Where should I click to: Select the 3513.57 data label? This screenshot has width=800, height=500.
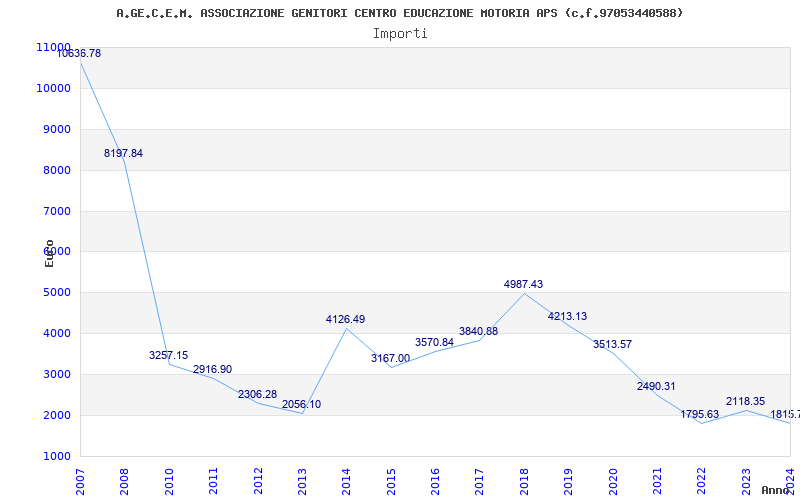[612, 344]
